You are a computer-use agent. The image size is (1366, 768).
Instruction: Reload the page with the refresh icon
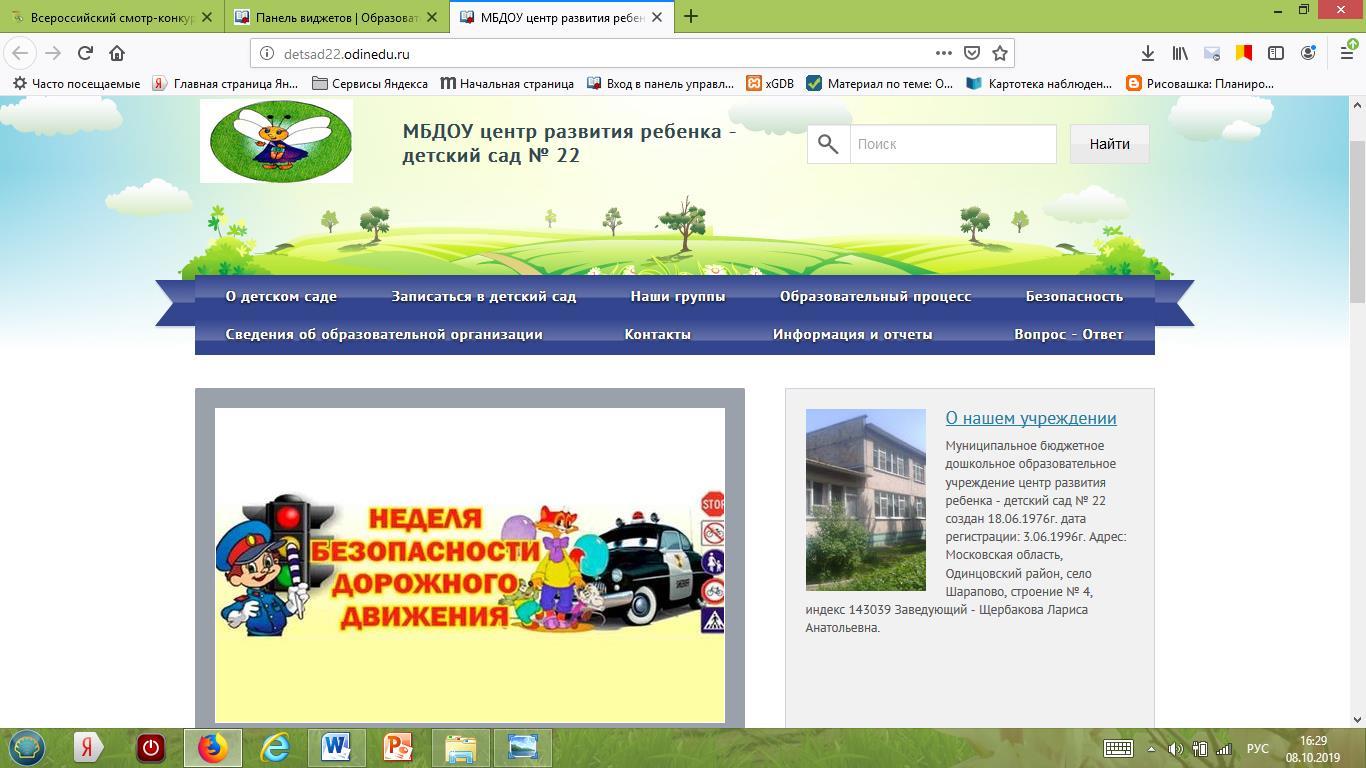click(x=85, y=54)
